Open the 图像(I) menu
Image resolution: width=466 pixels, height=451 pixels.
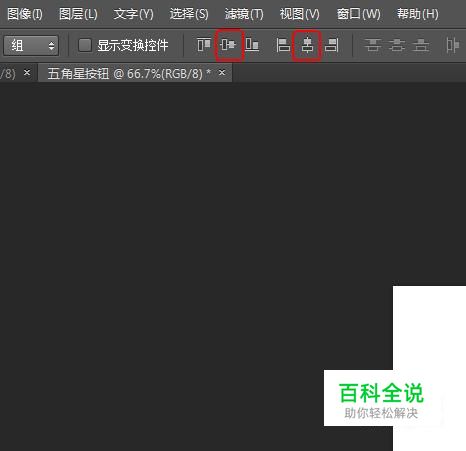point(25,14)
